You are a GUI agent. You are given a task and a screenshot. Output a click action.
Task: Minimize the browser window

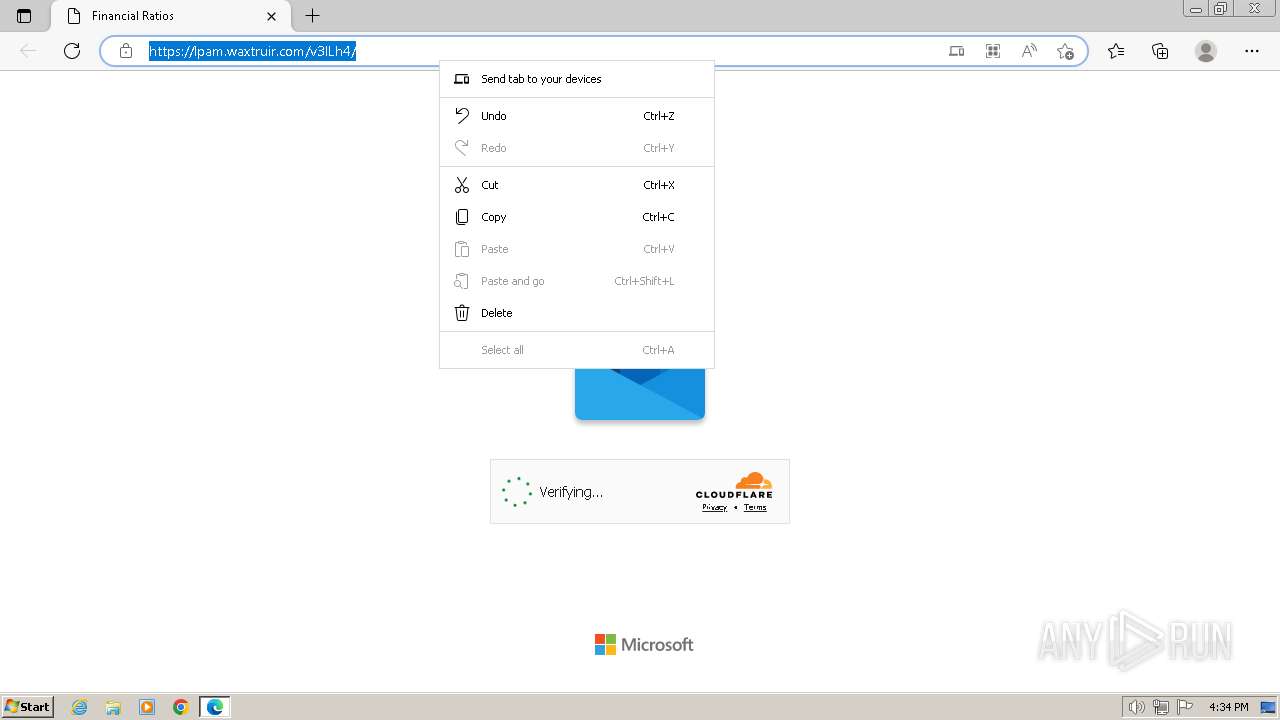pyautogui.click(x=1196, y=8)
